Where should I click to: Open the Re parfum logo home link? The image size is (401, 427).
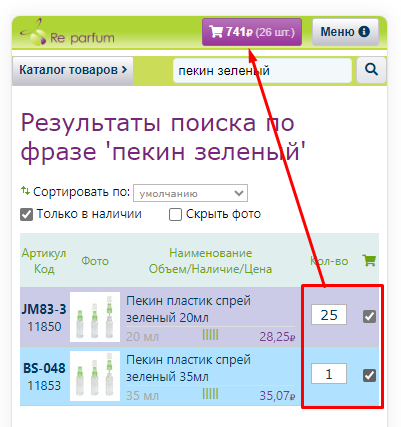click(x=67, y=33)
